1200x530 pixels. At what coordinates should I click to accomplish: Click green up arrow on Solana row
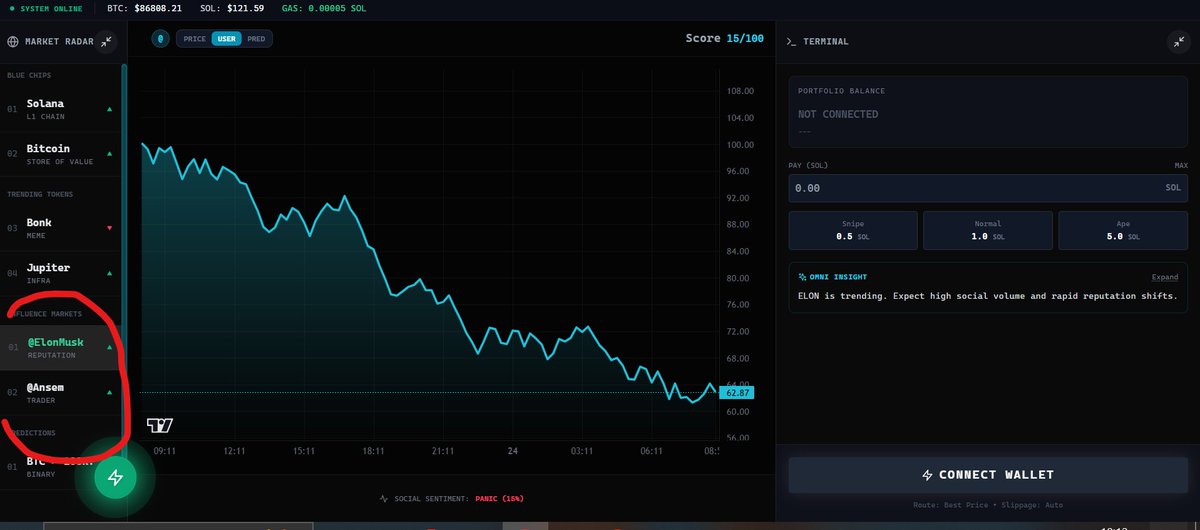click(110, 108)
